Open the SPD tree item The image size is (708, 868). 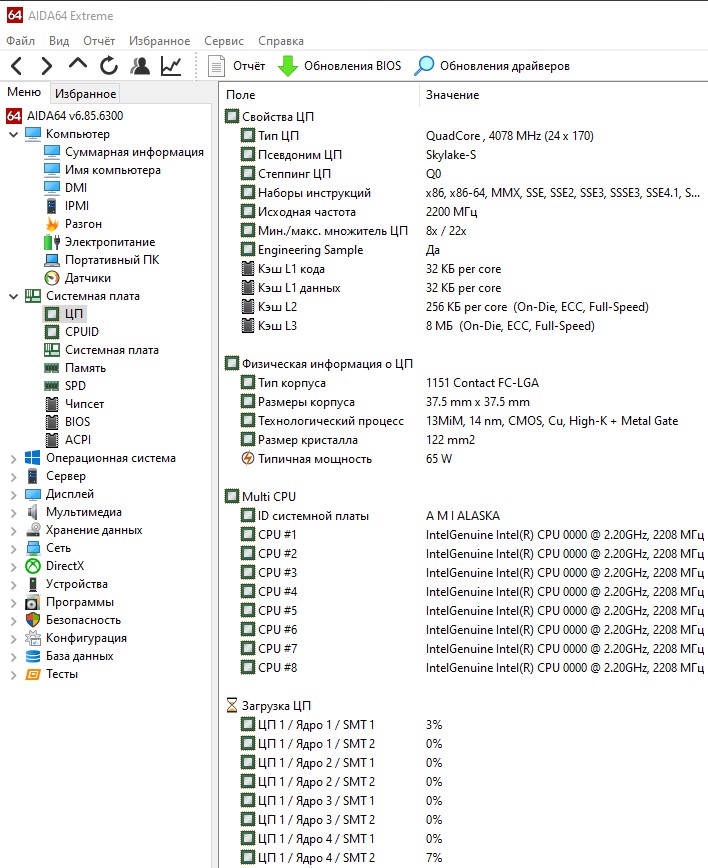(x=65, y=386)
